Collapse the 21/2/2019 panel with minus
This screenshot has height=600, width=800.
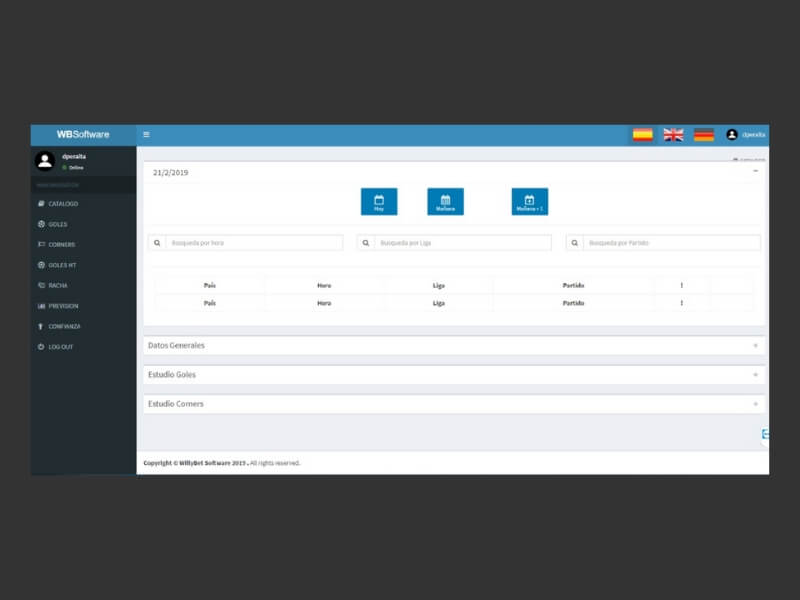coord(755,172)
